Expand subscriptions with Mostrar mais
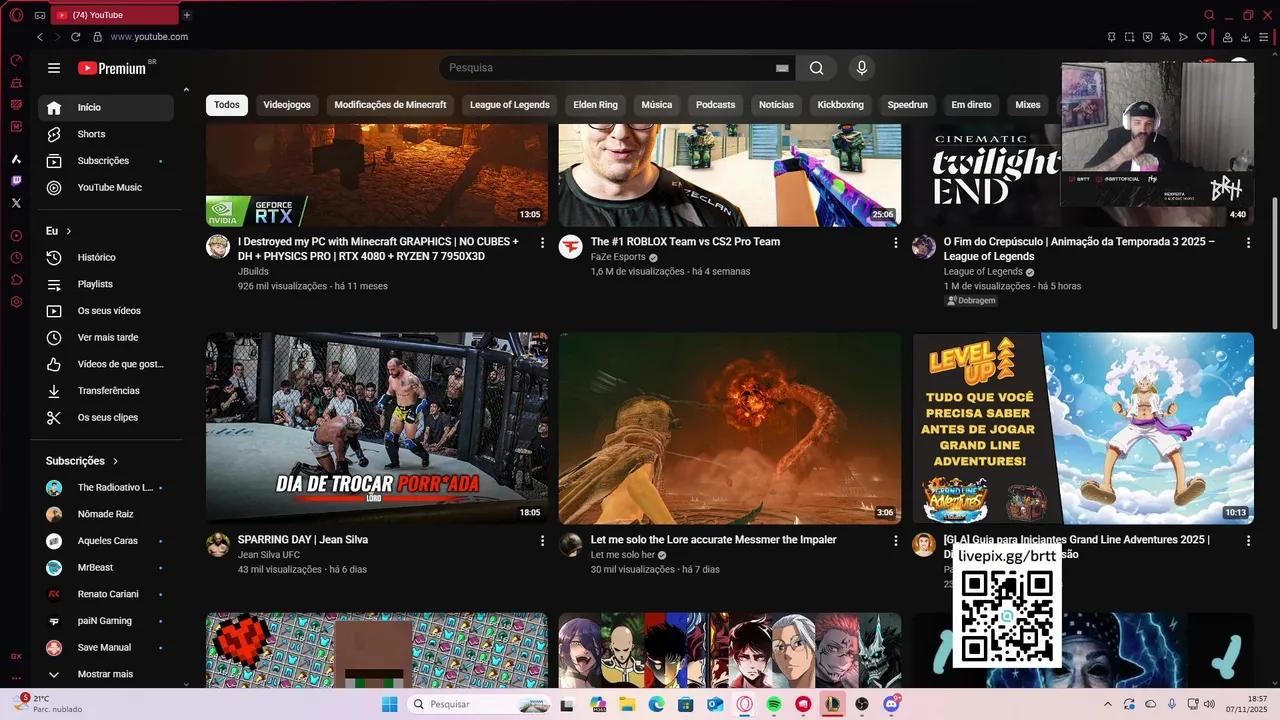 [x=106, y=674]
